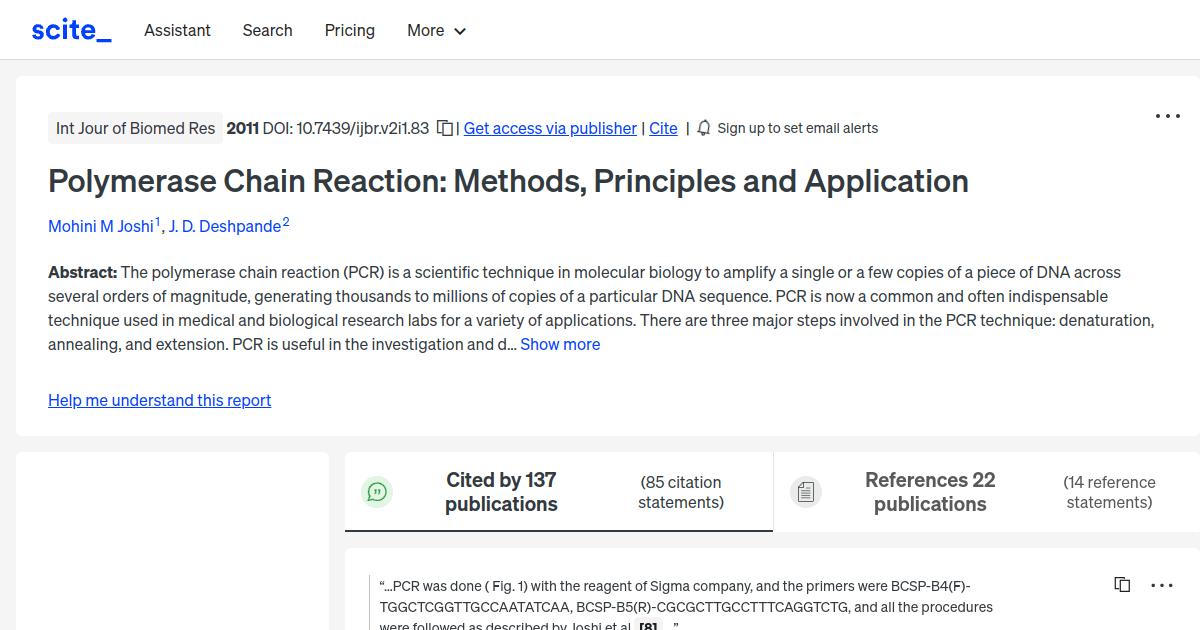Viewport: 1200px width, 630px height.
Task: Open the three-dot menu beside the quotation
Action: (x=1162, y=584)
